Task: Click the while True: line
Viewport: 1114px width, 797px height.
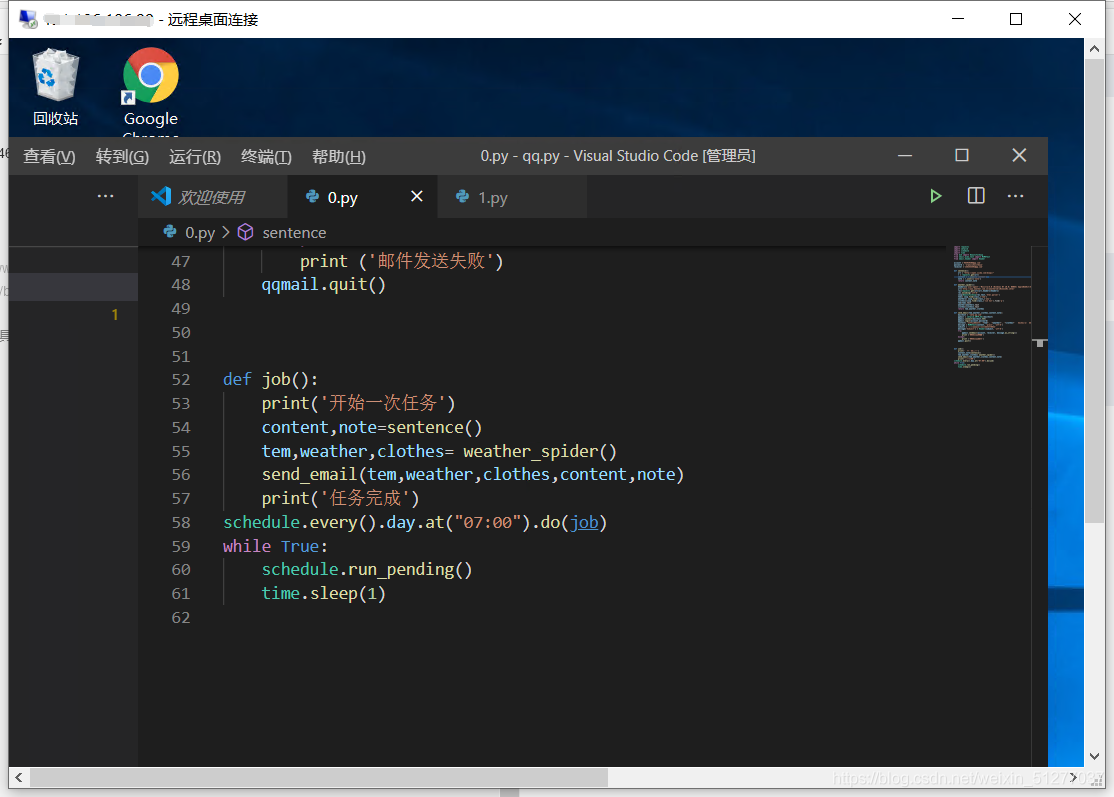Action: 275,546
